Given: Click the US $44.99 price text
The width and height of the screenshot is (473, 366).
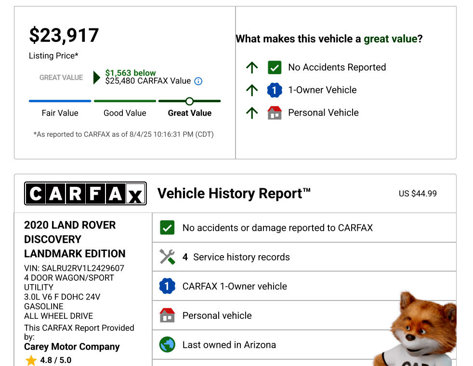Looking at the screenshot, I should pyautogui.click(x=418, y=194).
